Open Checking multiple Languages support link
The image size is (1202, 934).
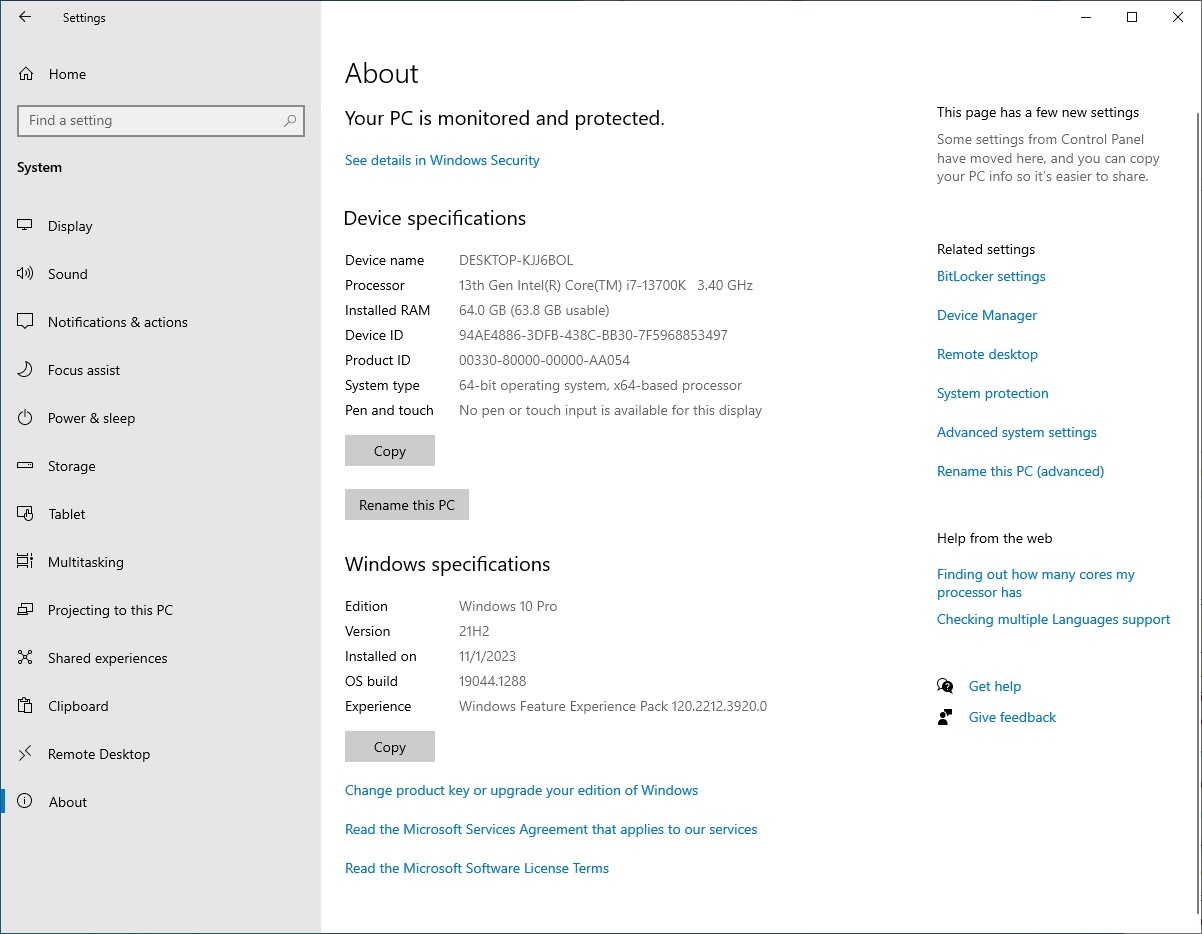click(1053, 619)
